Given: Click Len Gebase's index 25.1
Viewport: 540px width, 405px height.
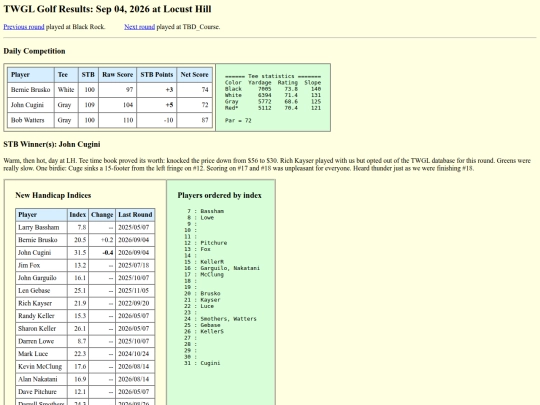Looking at the screenshot, I should [x=80, y=291].
